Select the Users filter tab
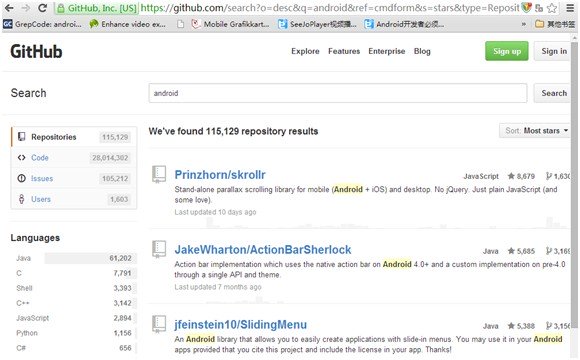580x360 pixels. coord(74,199)
